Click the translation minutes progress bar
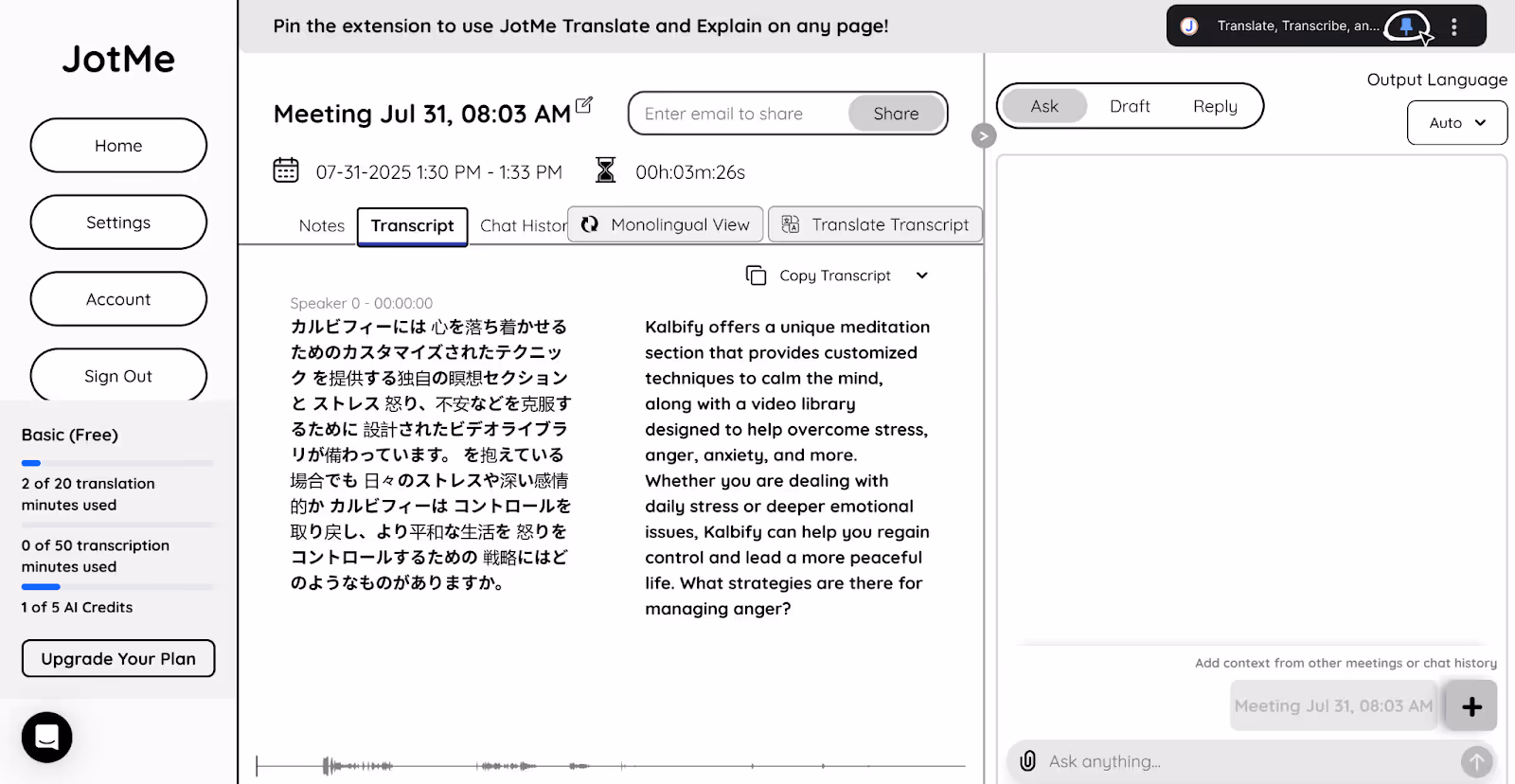Image resolution: width=1515 pixels, height=784 pixels. tap(118, 463)
